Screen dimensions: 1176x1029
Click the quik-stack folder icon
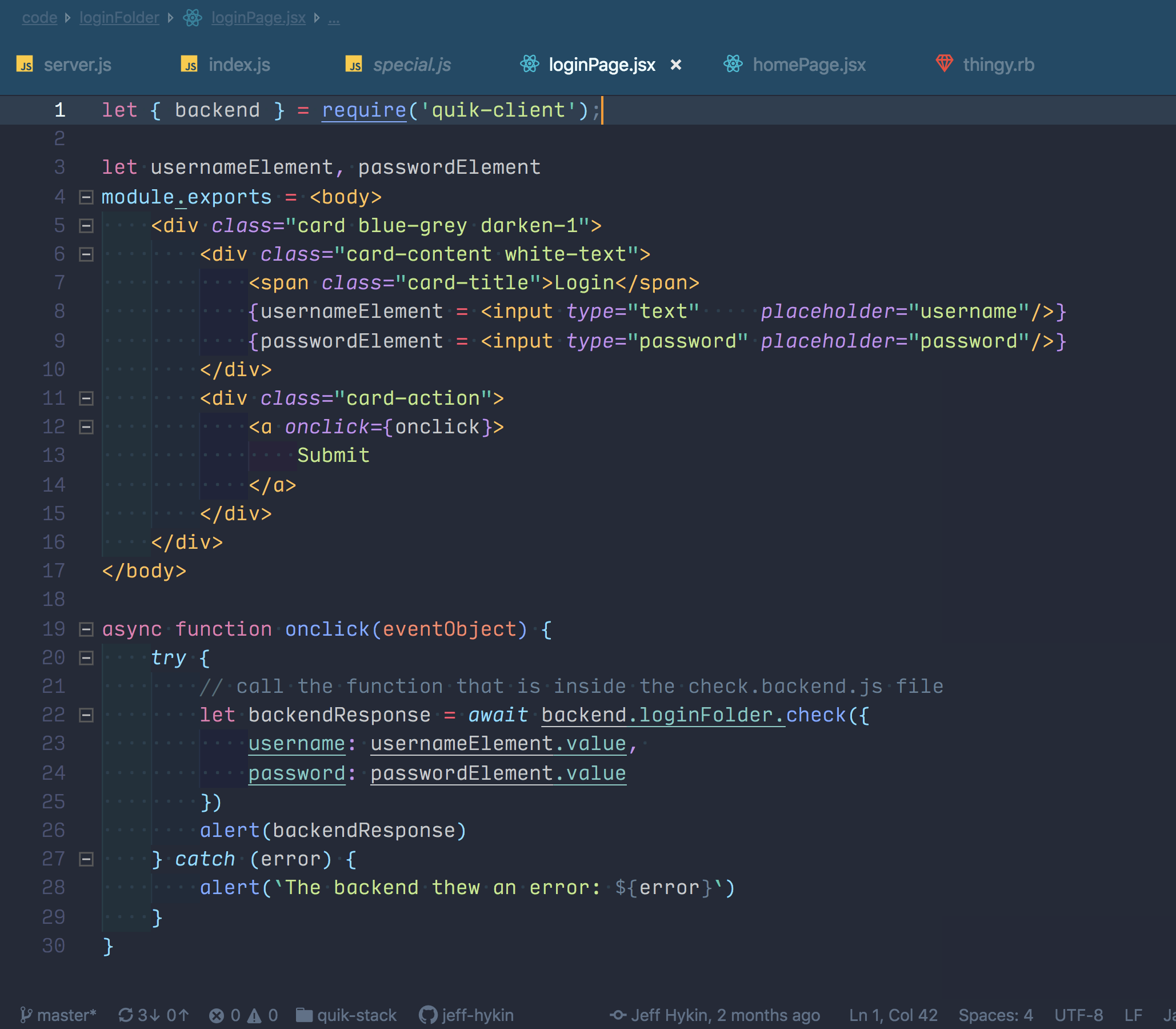coord(304,1015)
